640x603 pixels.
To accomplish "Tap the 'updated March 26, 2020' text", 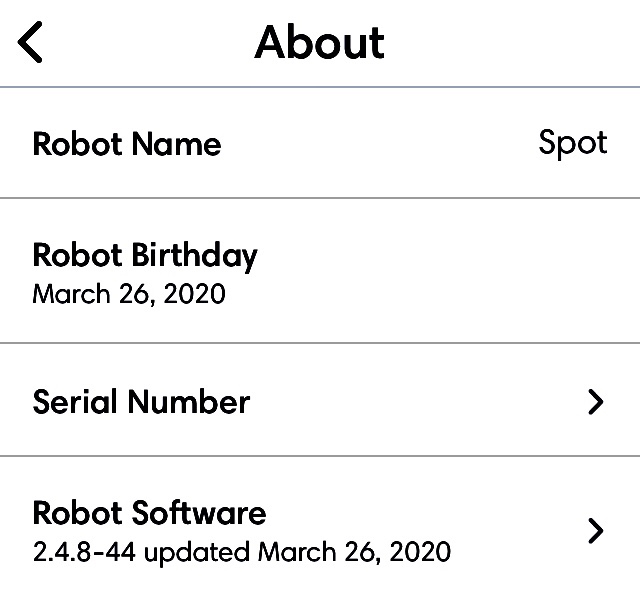I will coord(298,551).
